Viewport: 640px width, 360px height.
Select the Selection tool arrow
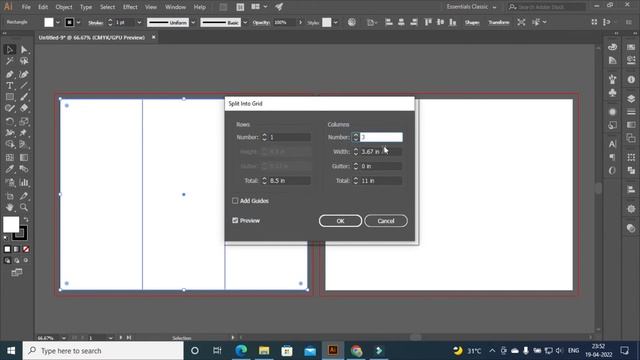pos(9,49)
